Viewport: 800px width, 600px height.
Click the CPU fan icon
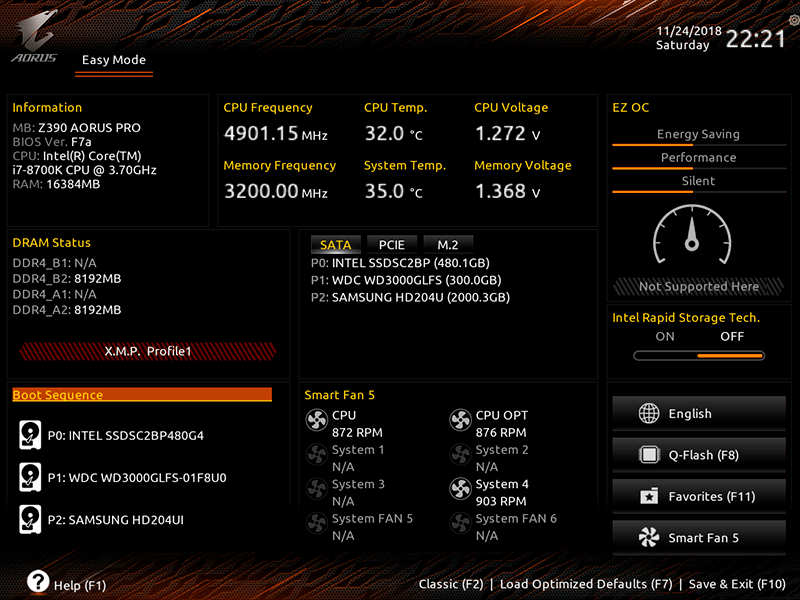[316, 420]
